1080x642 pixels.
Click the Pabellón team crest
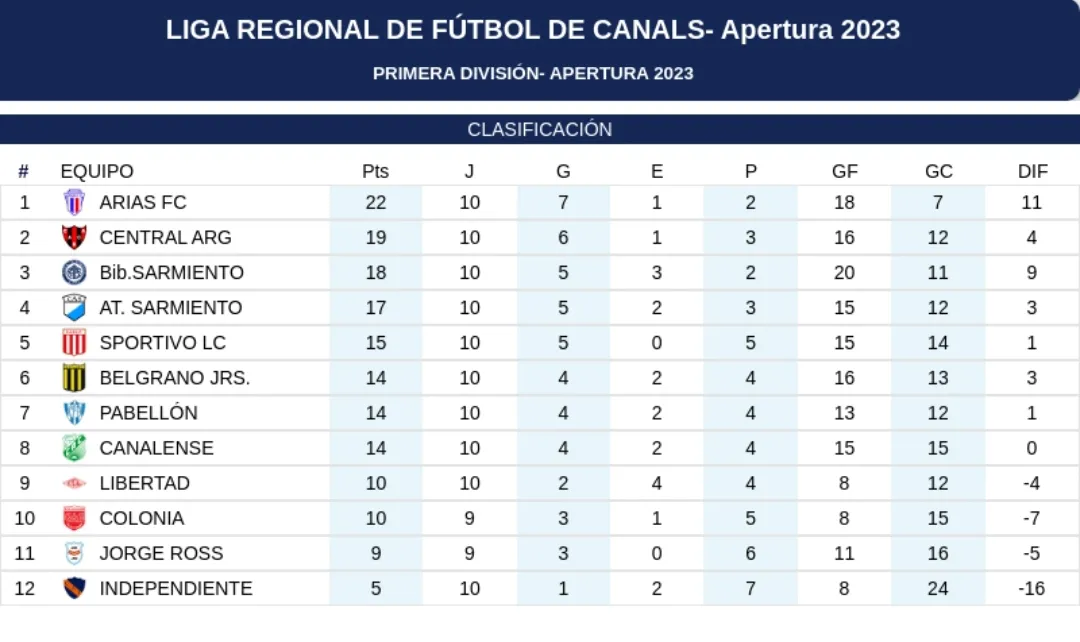74,413
